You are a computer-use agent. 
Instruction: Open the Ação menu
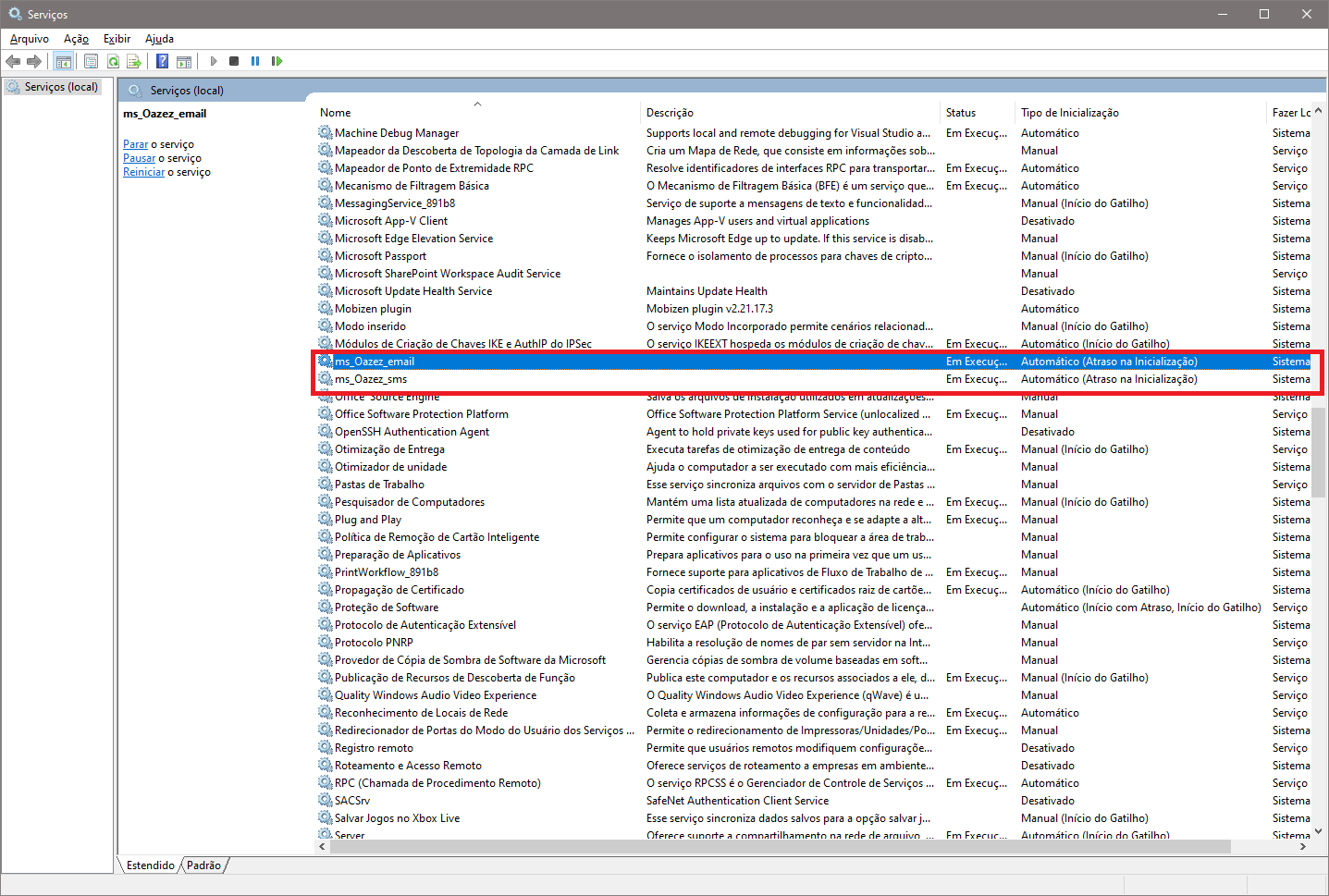point(76,39)
